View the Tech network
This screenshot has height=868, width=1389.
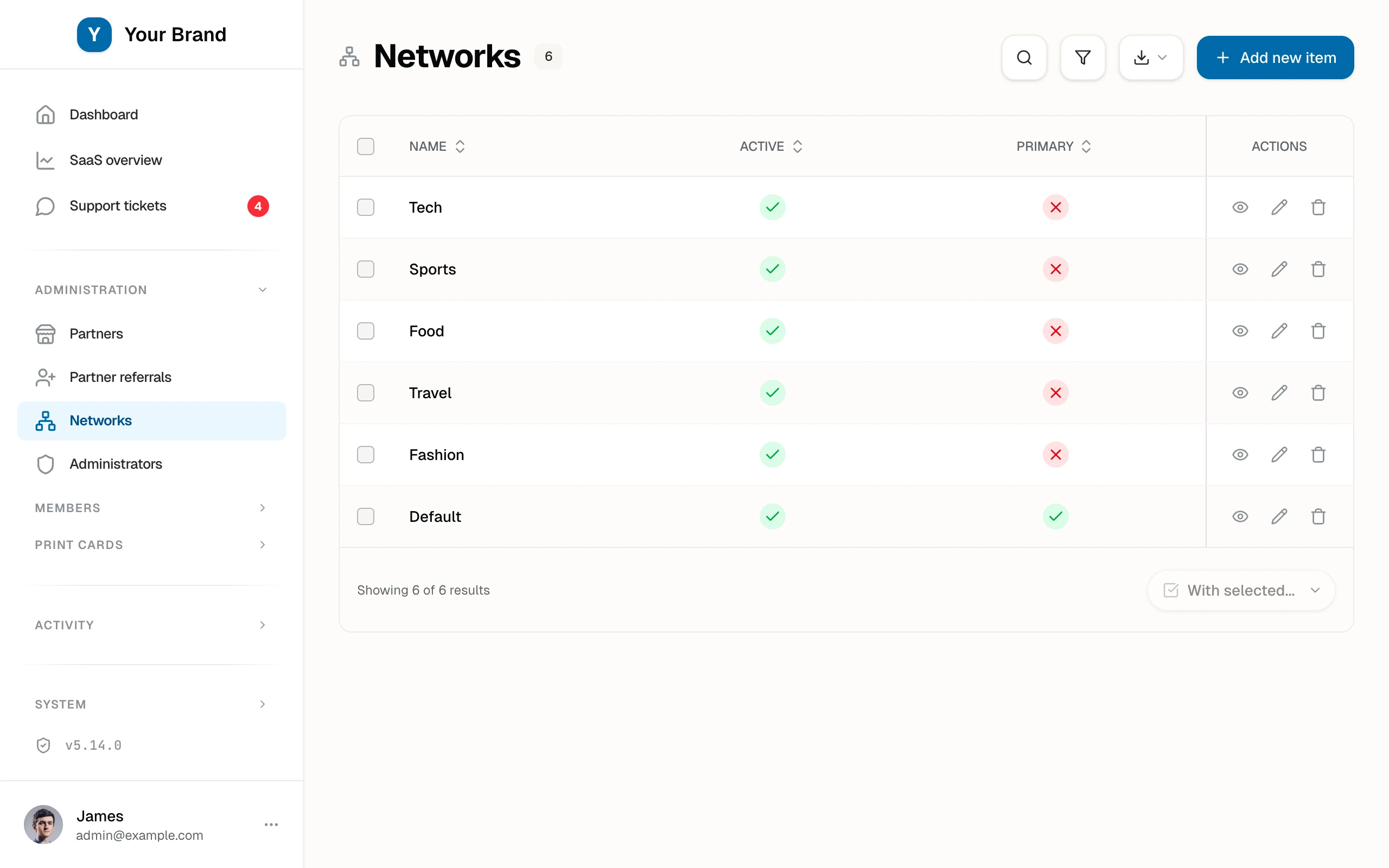click(1240, 207)
